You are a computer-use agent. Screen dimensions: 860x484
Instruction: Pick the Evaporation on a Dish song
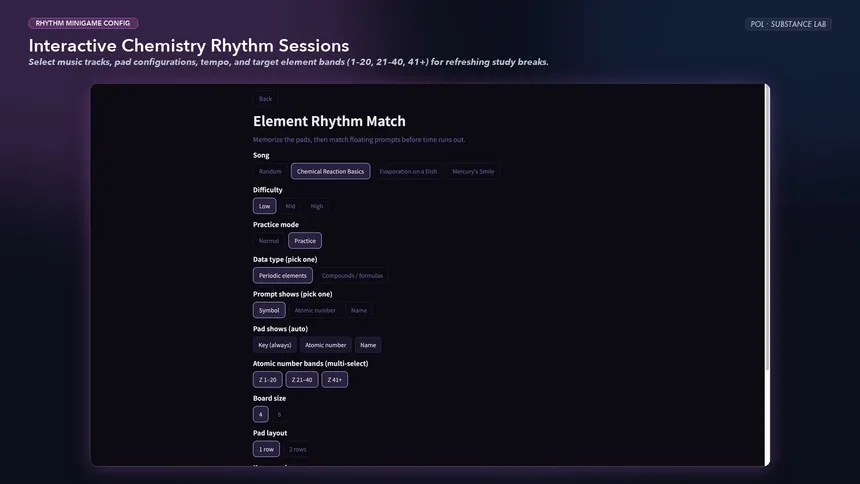pyautogui.click(x=408, y=171)
